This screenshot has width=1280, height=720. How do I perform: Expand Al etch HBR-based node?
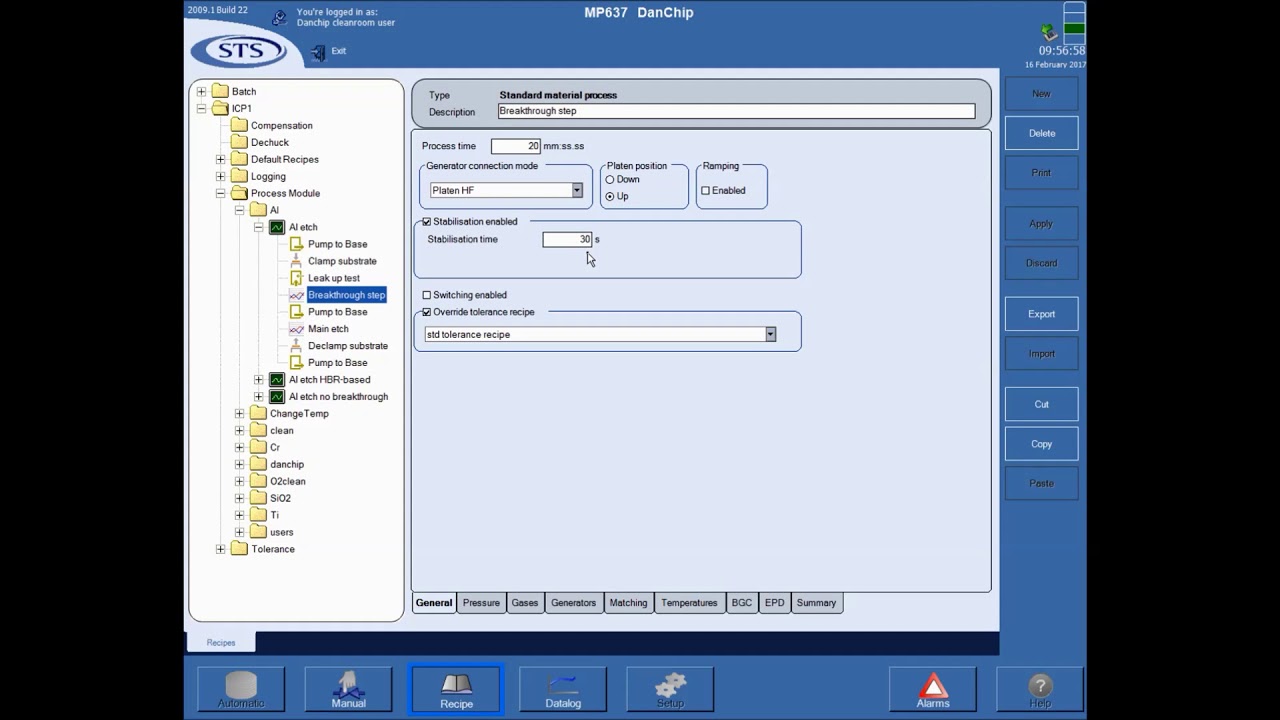click(258, 380)
